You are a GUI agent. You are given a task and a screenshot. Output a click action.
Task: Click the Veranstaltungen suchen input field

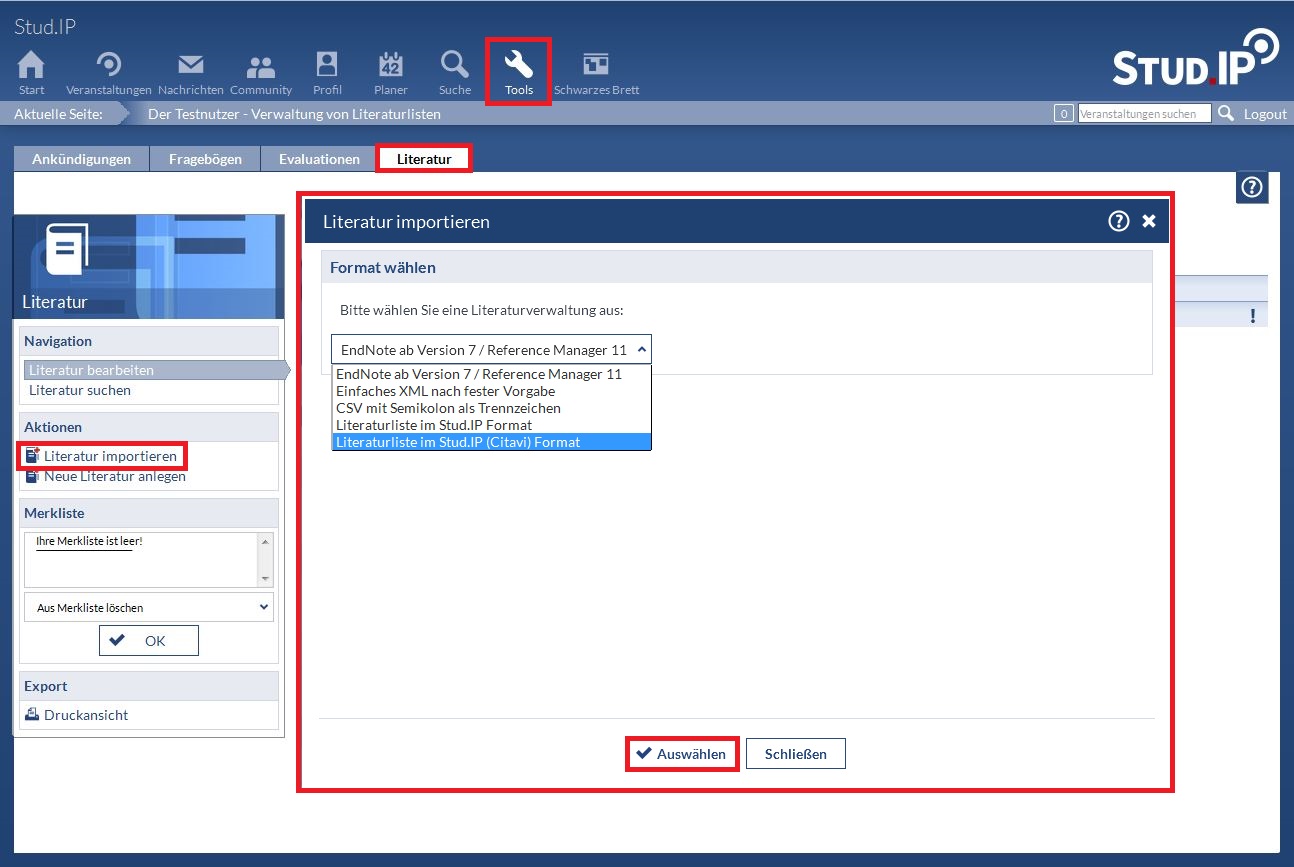point(1144,114)
